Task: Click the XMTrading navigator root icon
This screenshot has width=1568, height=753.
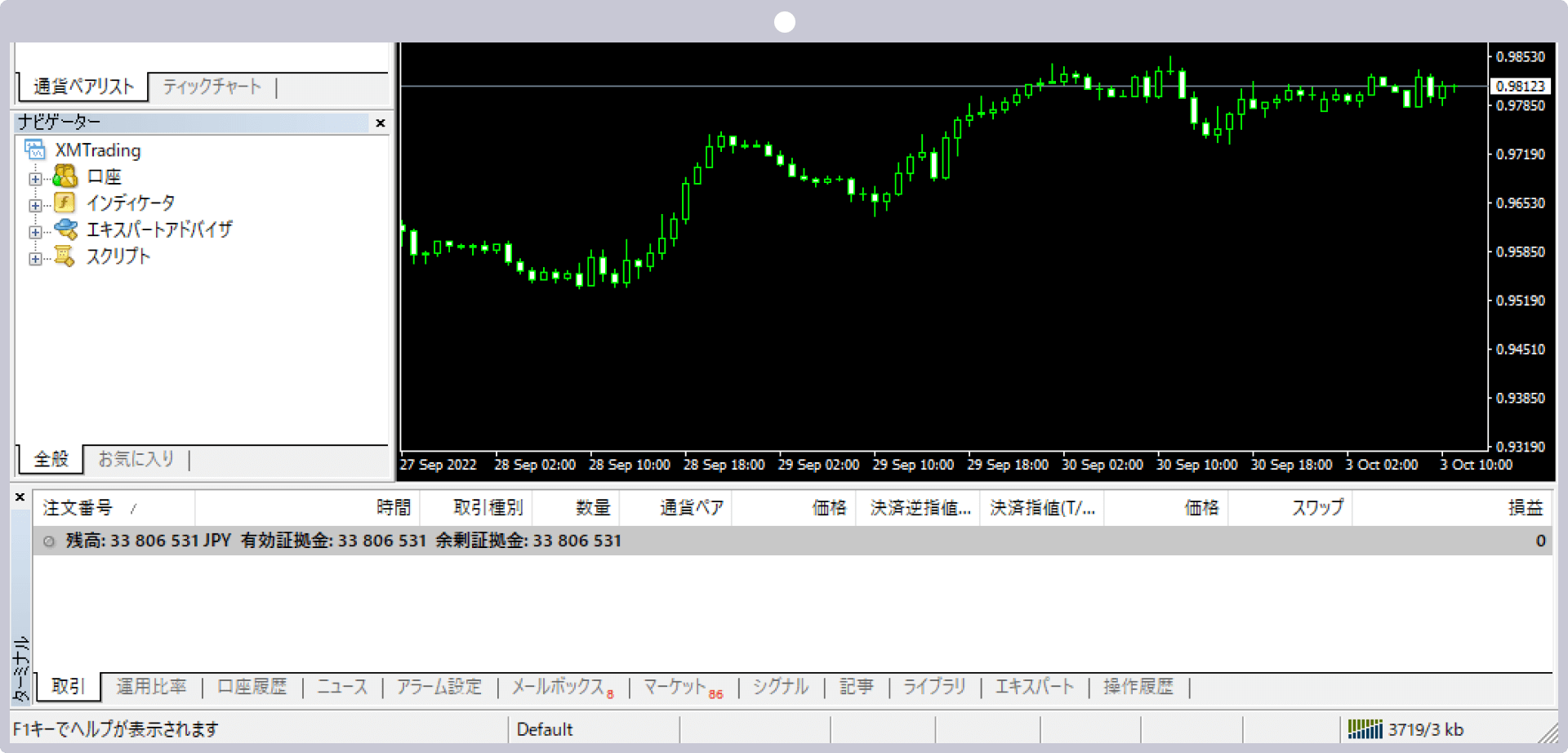Action: pyautogui.click(x=35, y=149)
